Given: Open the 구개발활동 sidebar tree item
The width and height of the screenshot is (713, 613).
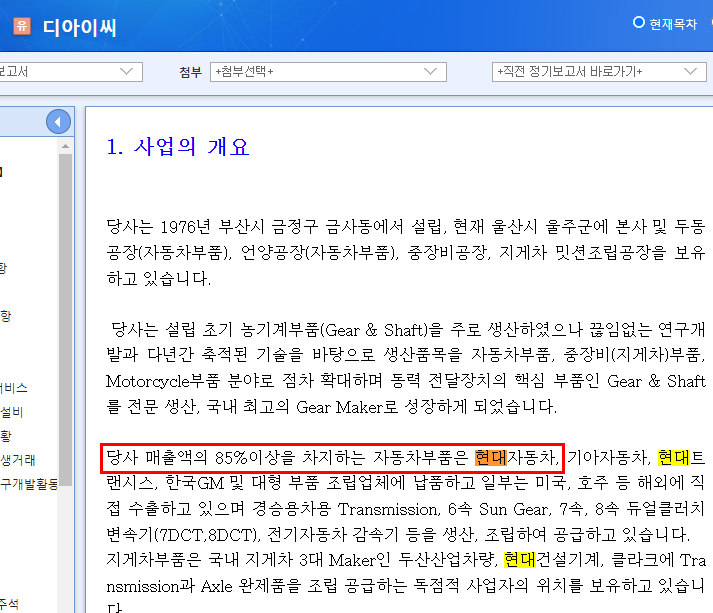Looking at the screenshot, I should [29, 484].
